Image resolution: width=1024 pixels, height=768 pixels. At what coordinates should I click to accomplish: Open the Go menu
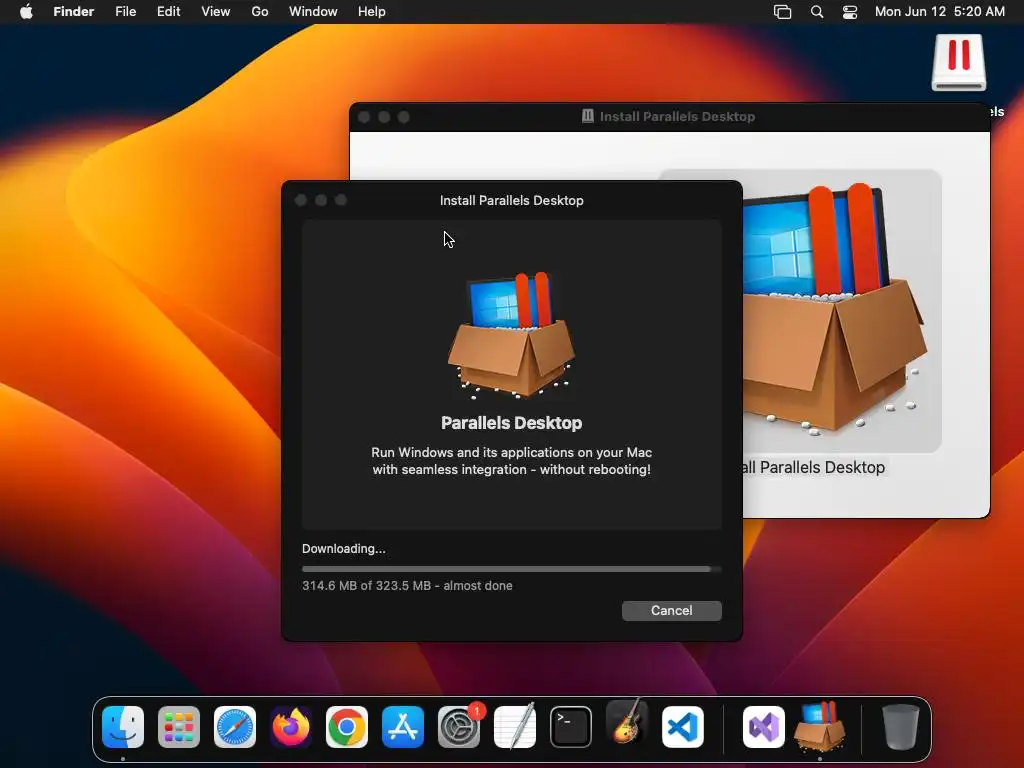(x=260, y=12)
